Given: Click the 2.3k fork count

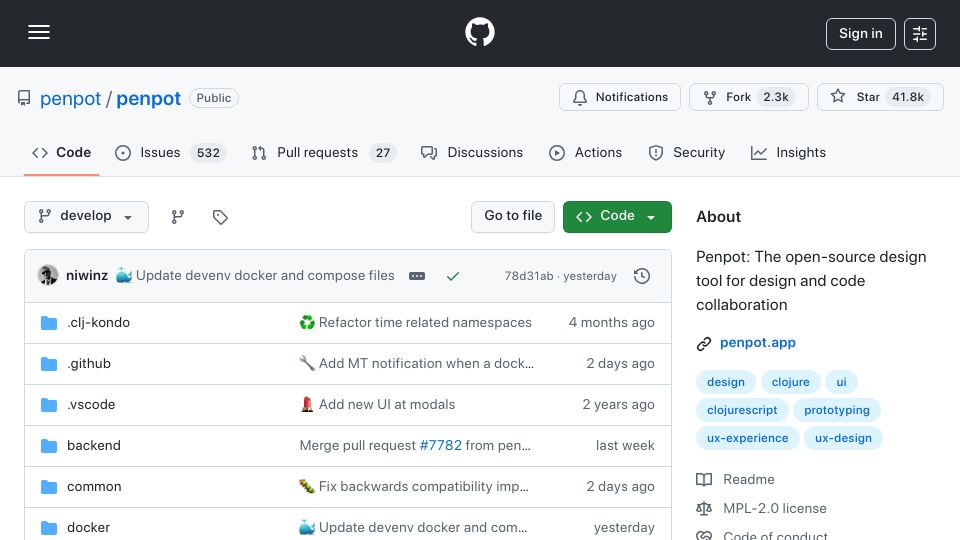Looking at the screenshot, I should [776, 97].
